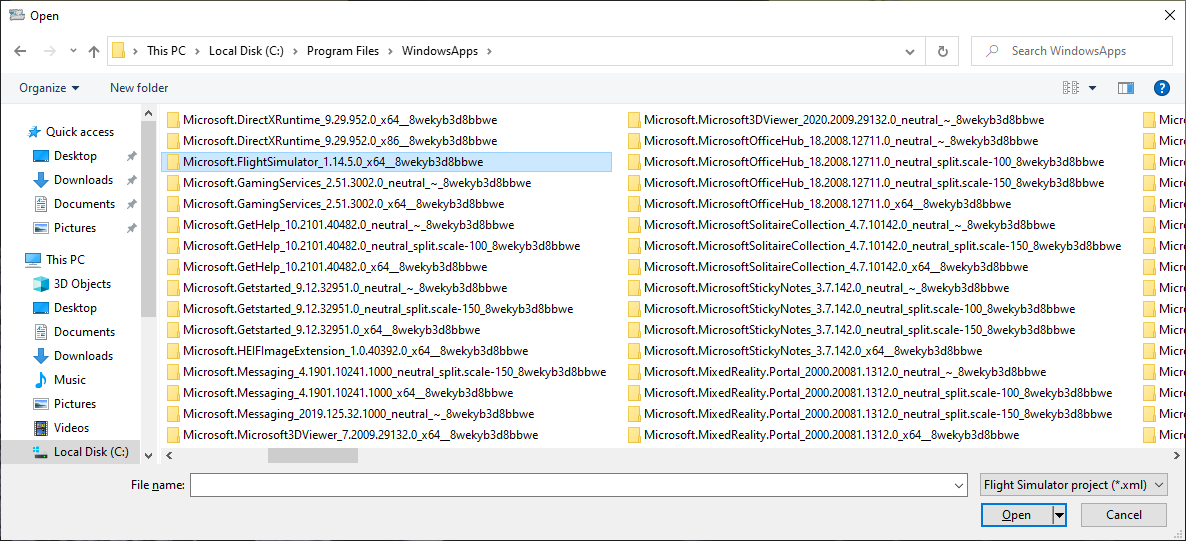Select 3D Objects in navigation pane
The height and width of the screenshot is (541, 1186).
point(82,284)
